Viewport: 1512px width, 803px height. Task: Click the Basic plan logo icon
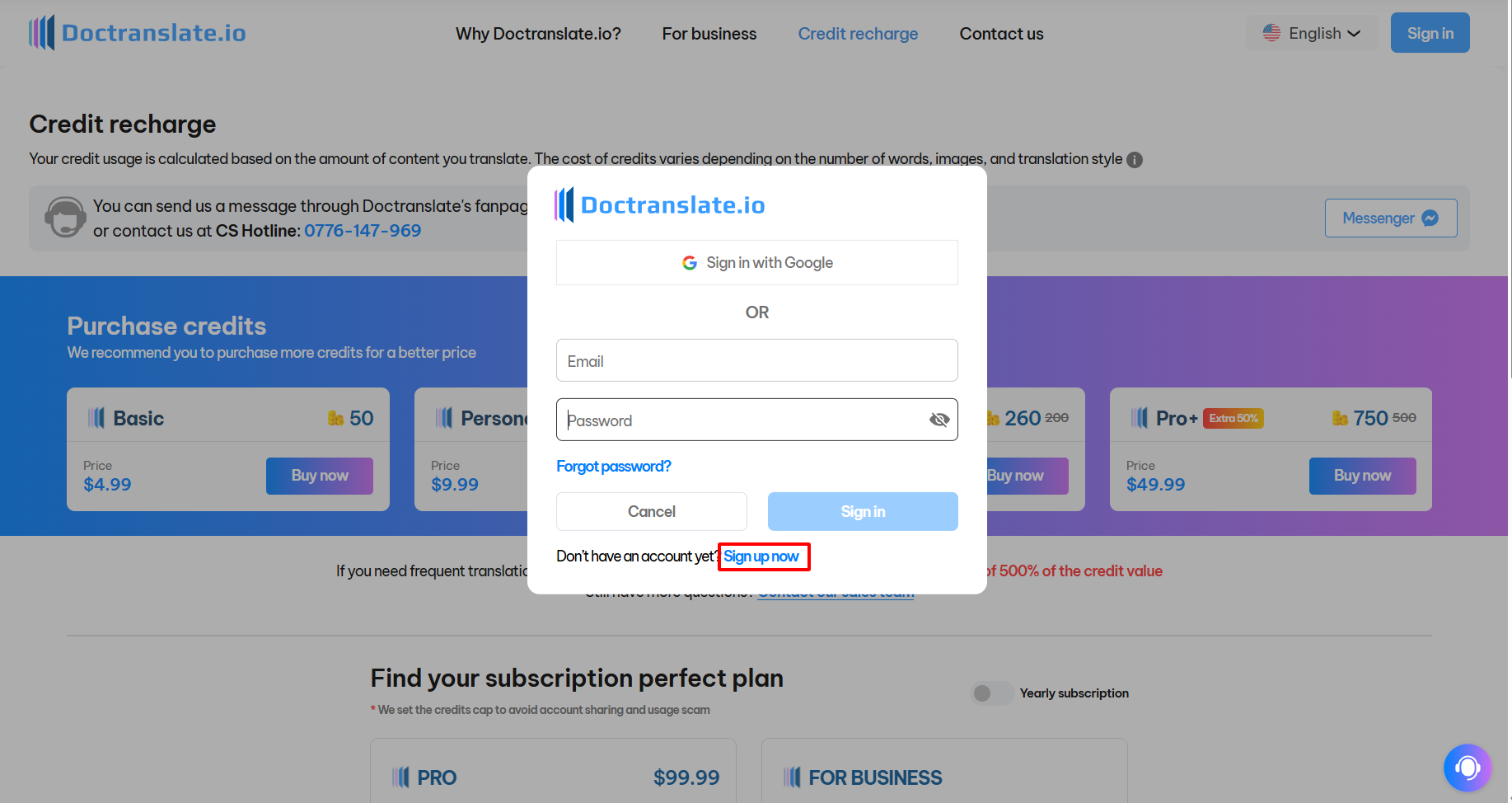point(96,418)
